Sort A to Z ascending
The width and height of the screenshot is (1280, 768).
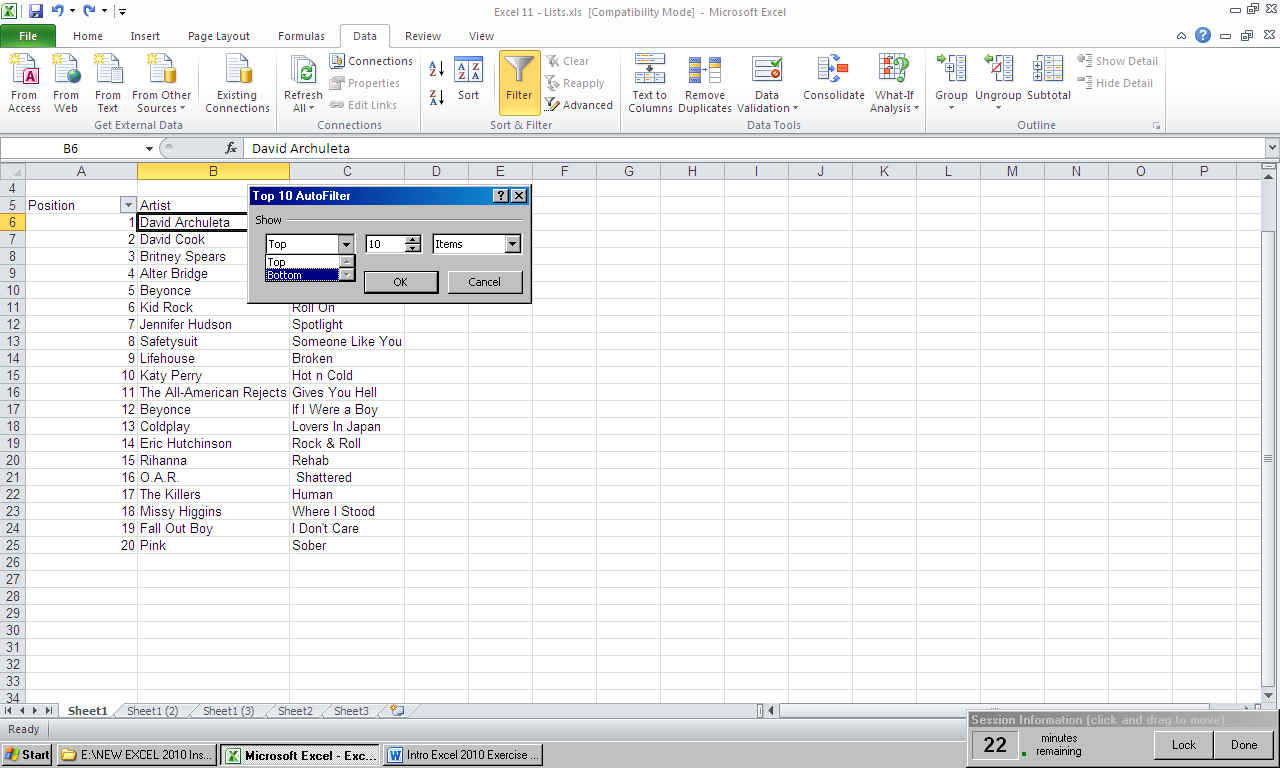[x=437, y=69]
